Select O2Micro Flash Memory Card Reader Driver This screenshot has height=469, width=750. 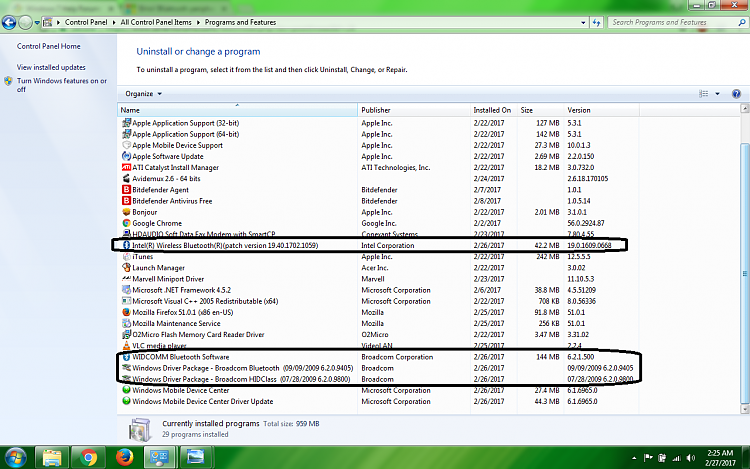(x=378, y=335)
